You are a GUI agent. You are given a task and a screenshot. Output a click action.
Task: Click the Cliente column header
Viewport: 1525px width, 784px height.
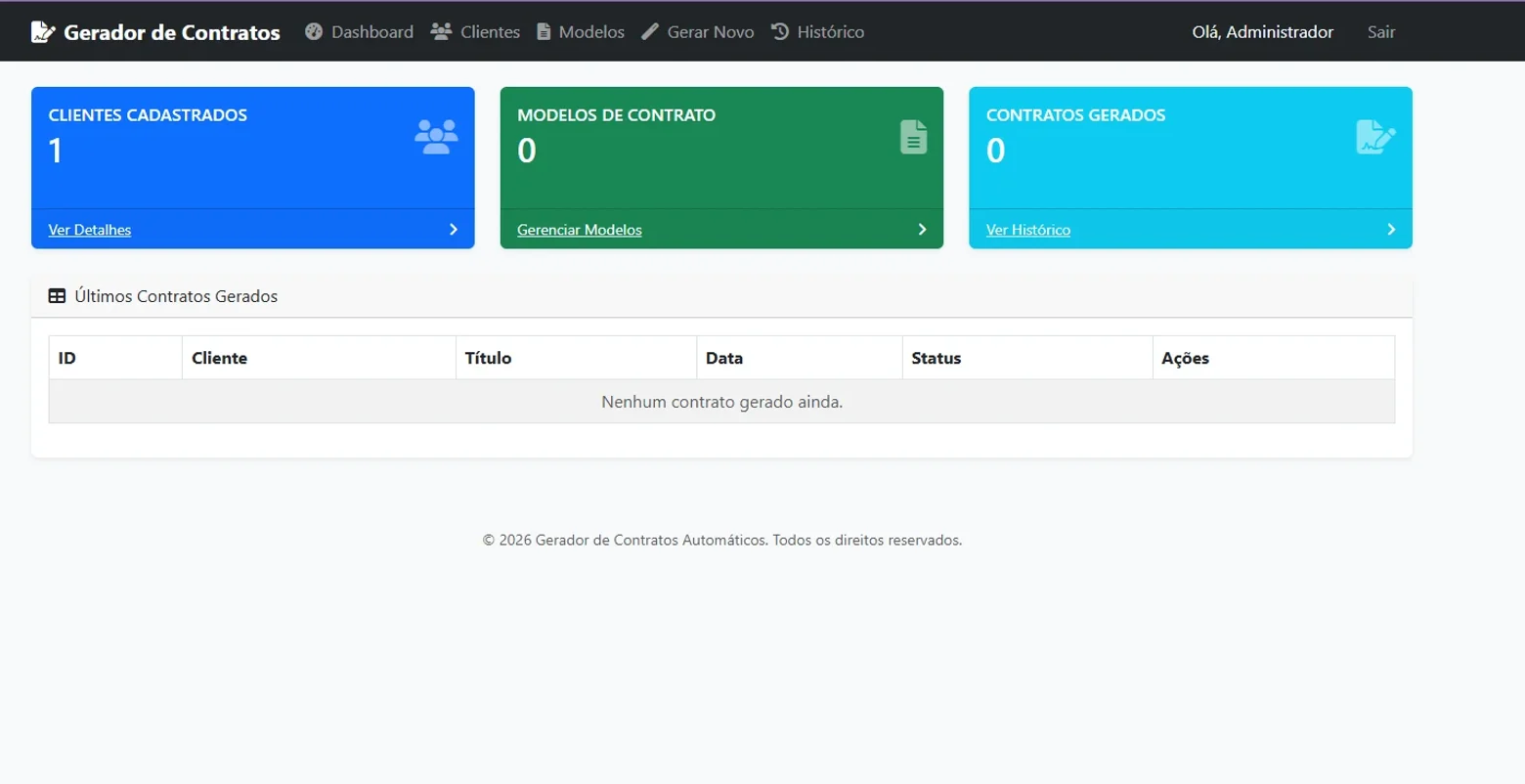(x=319, y=358)
